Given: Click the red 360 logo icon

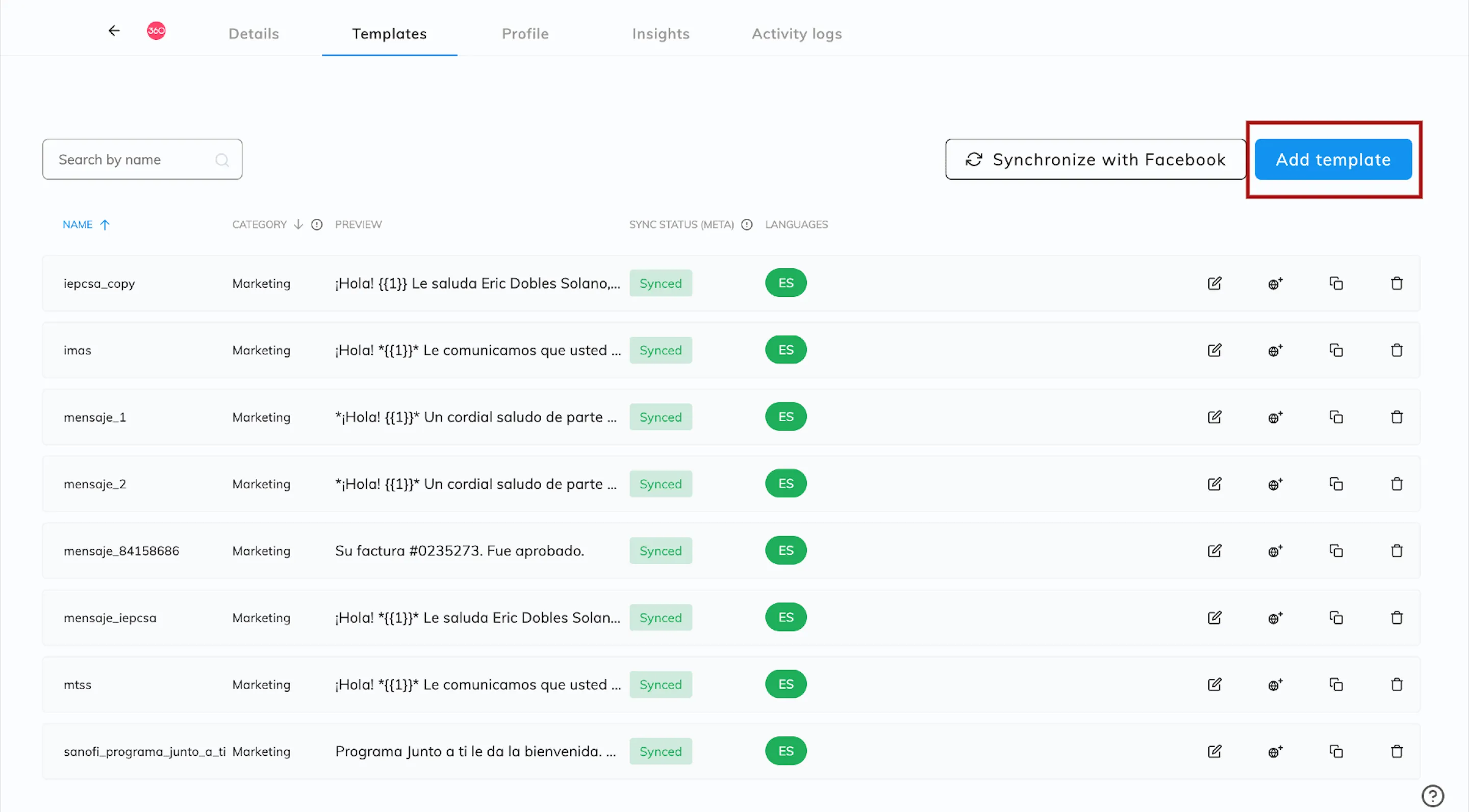Looking at the screenshot, I should (x=156, y=31).
